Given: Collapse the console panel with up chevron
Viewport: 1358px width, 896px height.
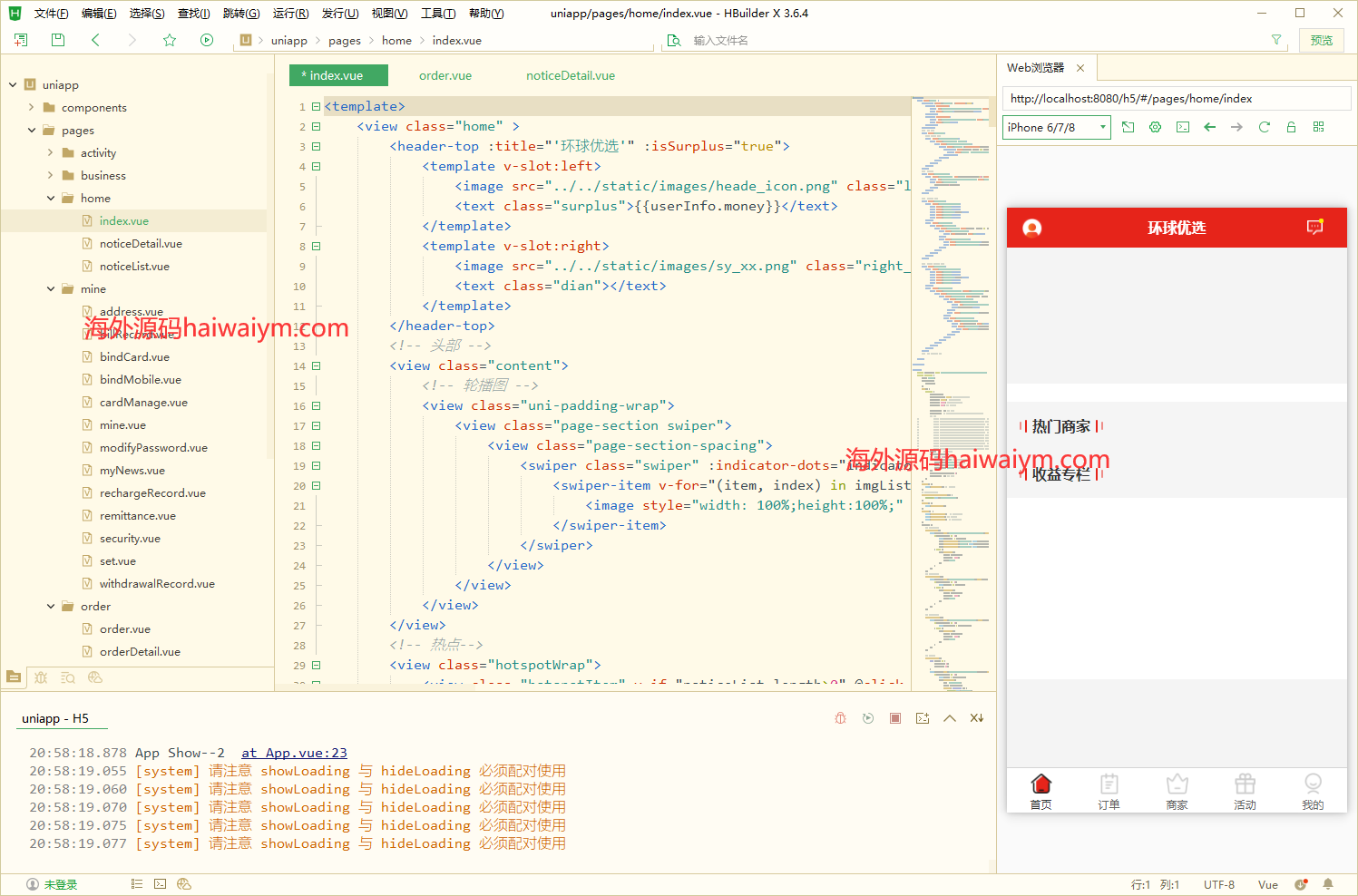Looking at the screenshot, I should [950, 718].
